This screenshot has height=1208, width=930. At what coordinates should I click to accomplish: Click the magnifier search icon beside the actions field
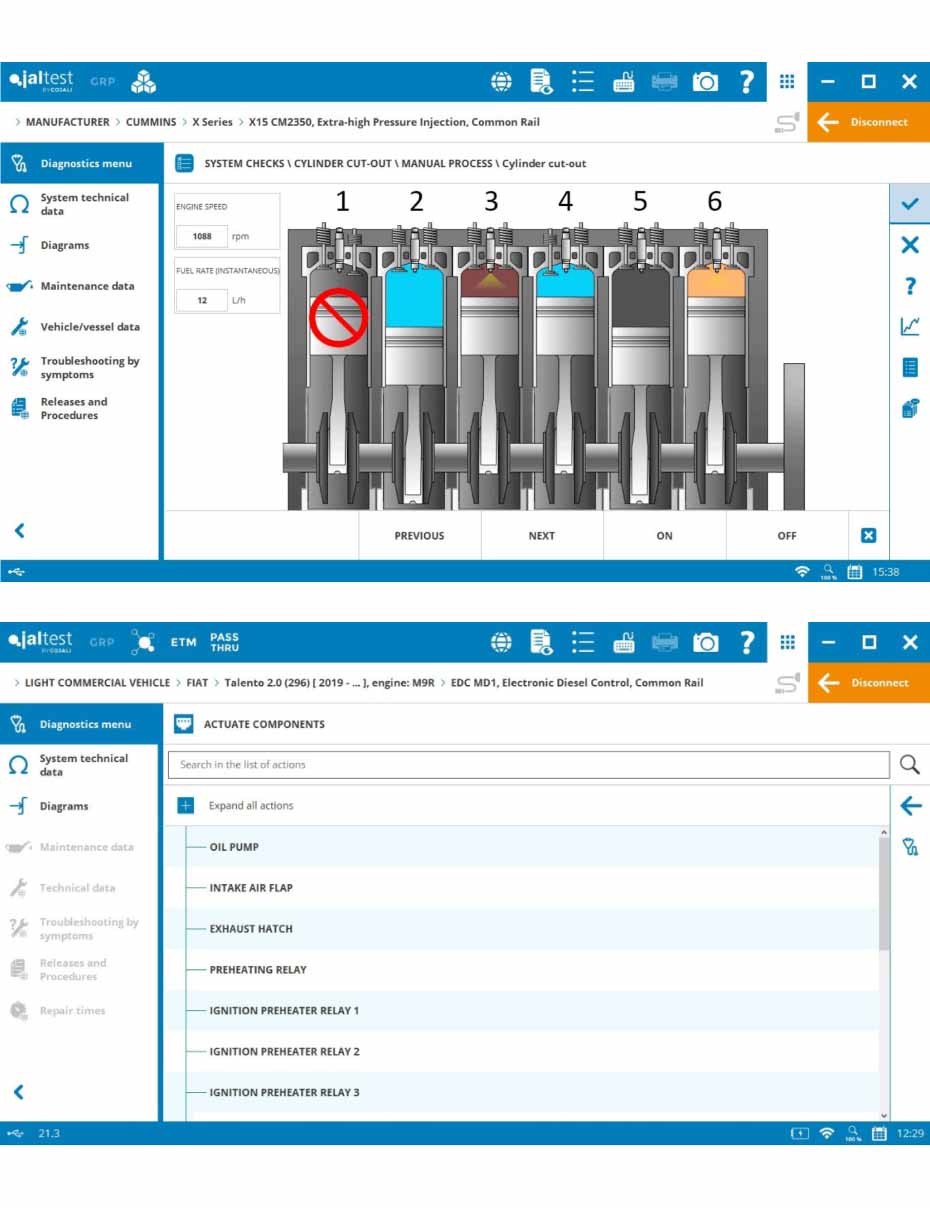(x=909, y=765)
